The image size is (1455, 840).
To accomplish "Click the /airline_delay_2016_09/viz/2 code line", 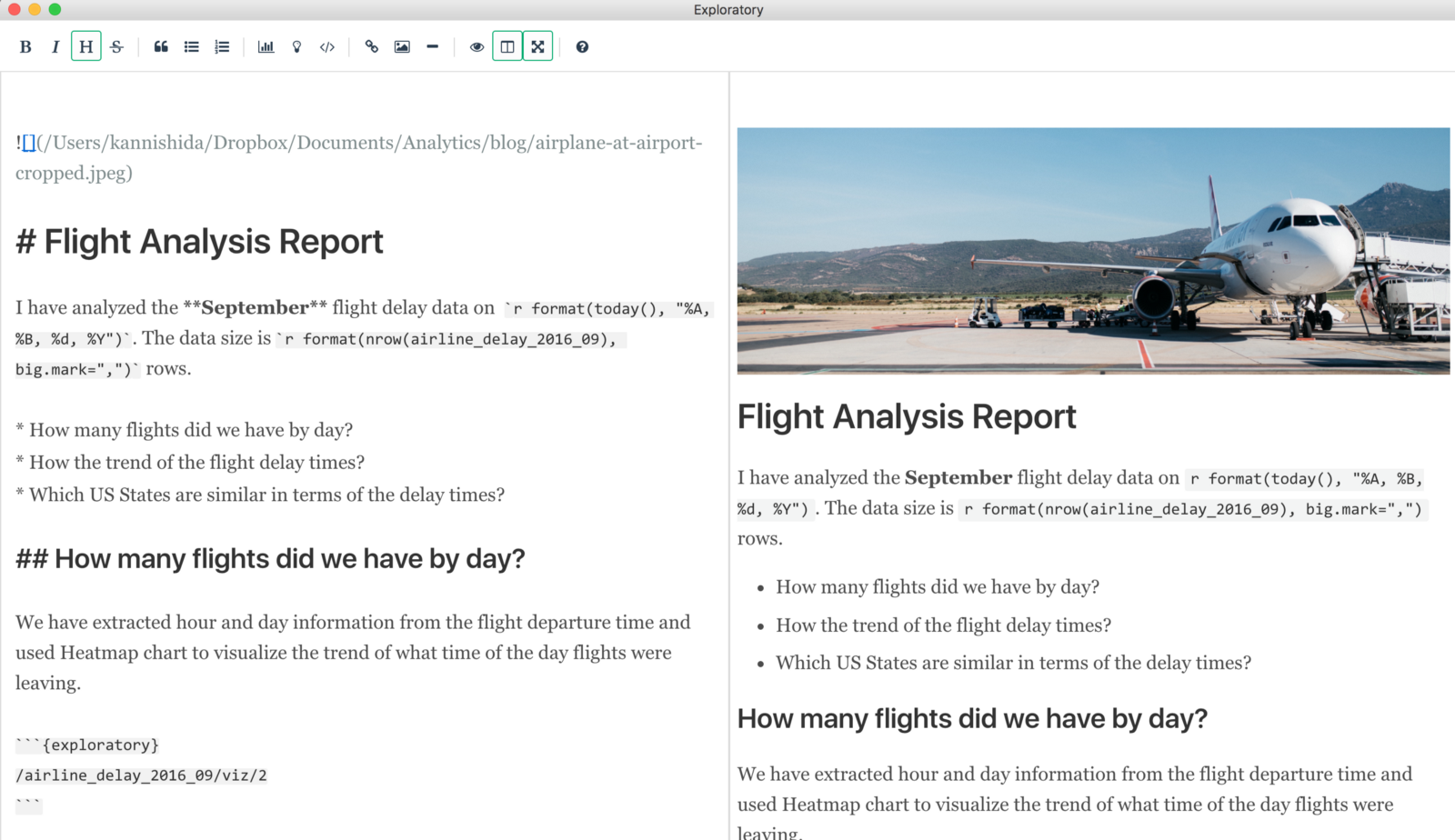I will click(x=141, y=775).
